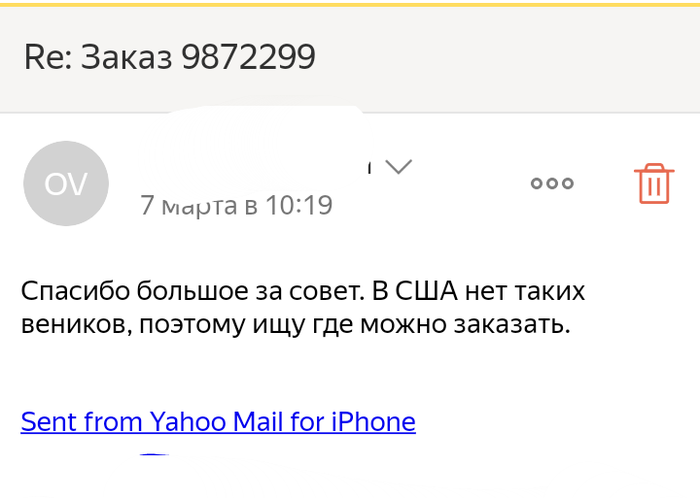
Task: Click the Re: prefix in the subject
Action: point(45,57)
